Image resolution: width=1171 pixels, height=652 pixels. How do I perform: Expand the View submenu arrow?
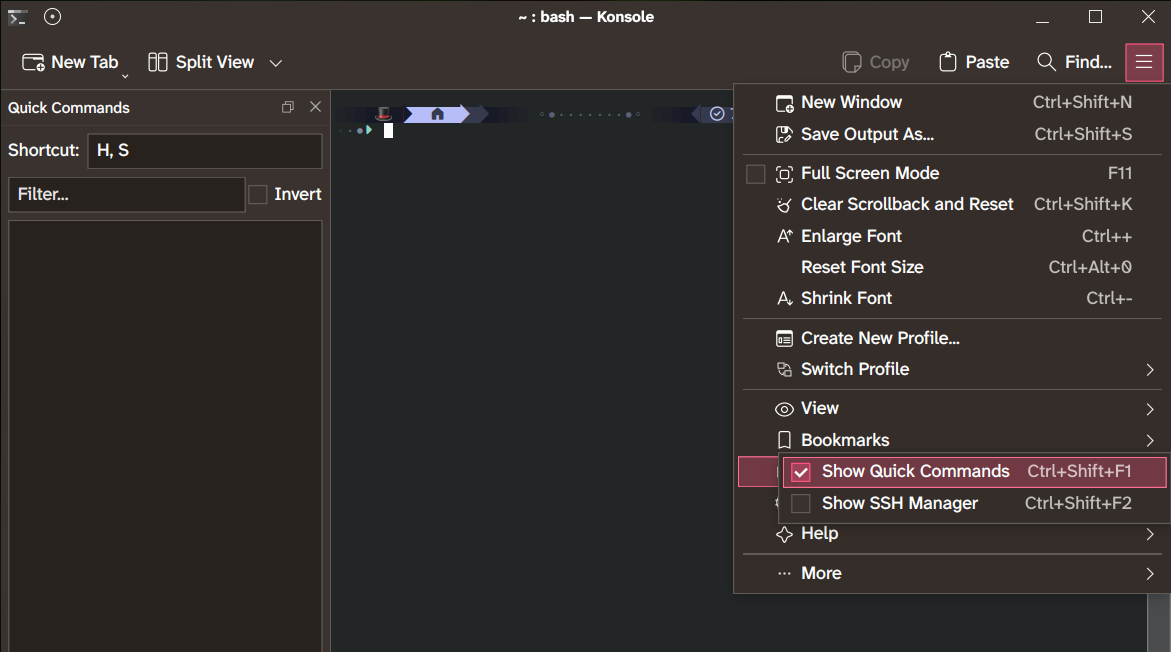click(1150, 409)
